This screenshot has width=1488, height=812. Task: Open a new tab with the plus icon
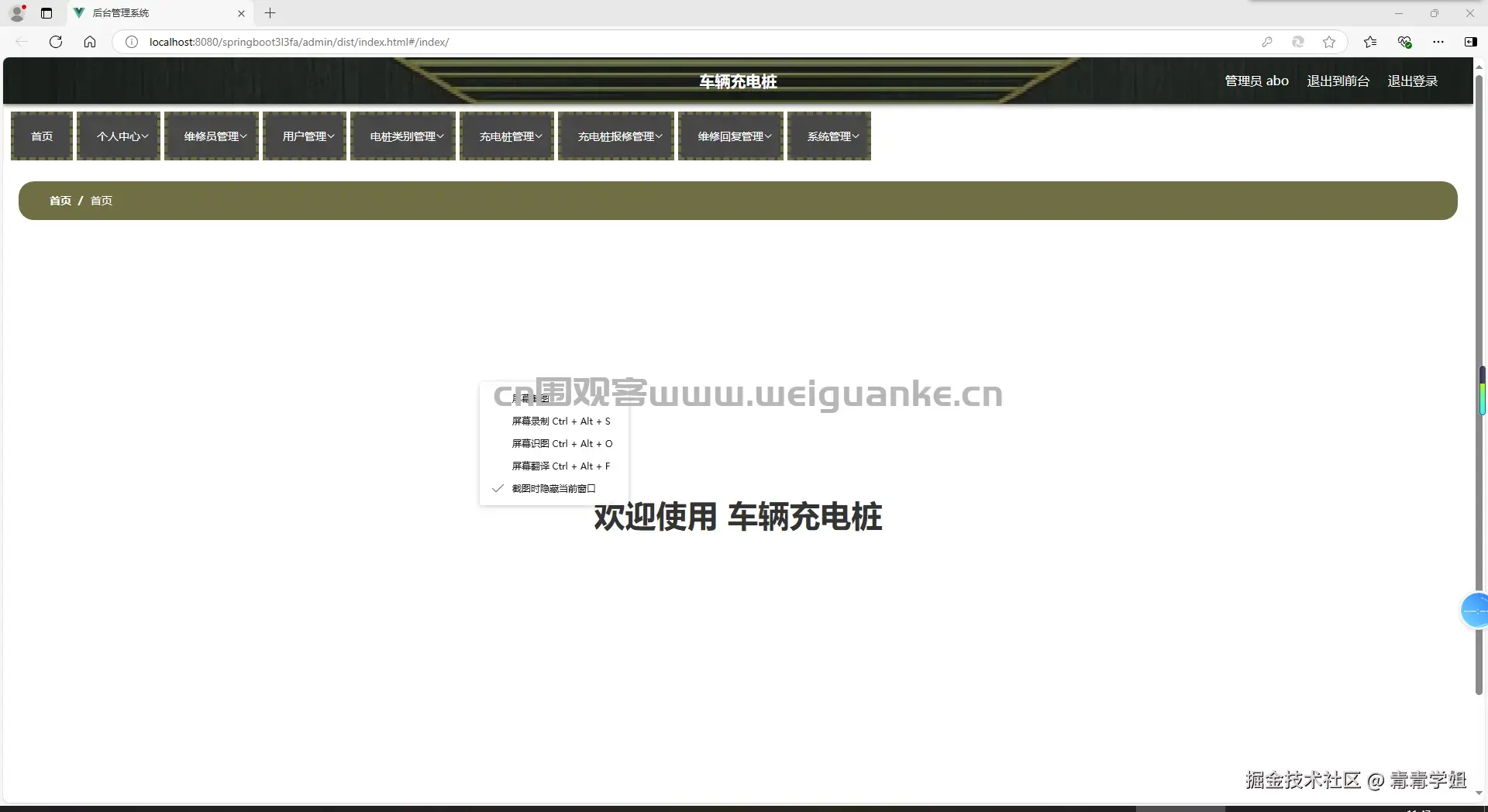pyautogui.click(x=270, y=13)
